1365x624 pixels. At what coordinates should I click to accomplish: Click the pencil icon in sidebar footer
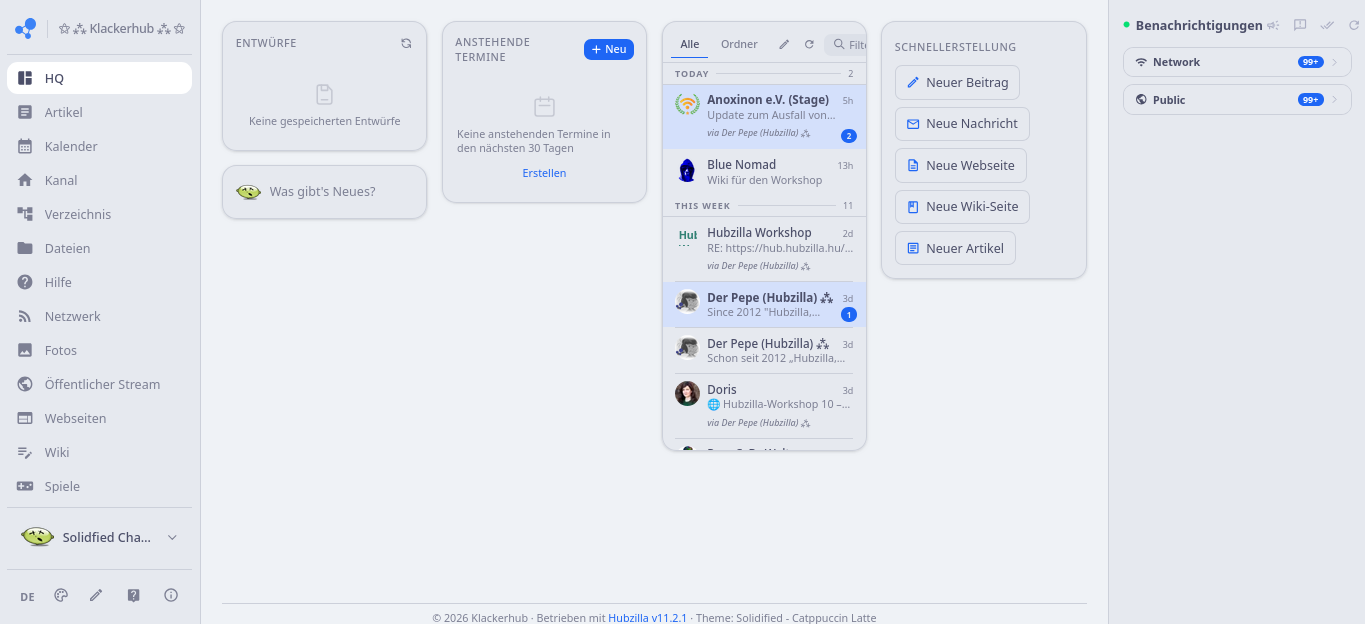pos(96,595)
